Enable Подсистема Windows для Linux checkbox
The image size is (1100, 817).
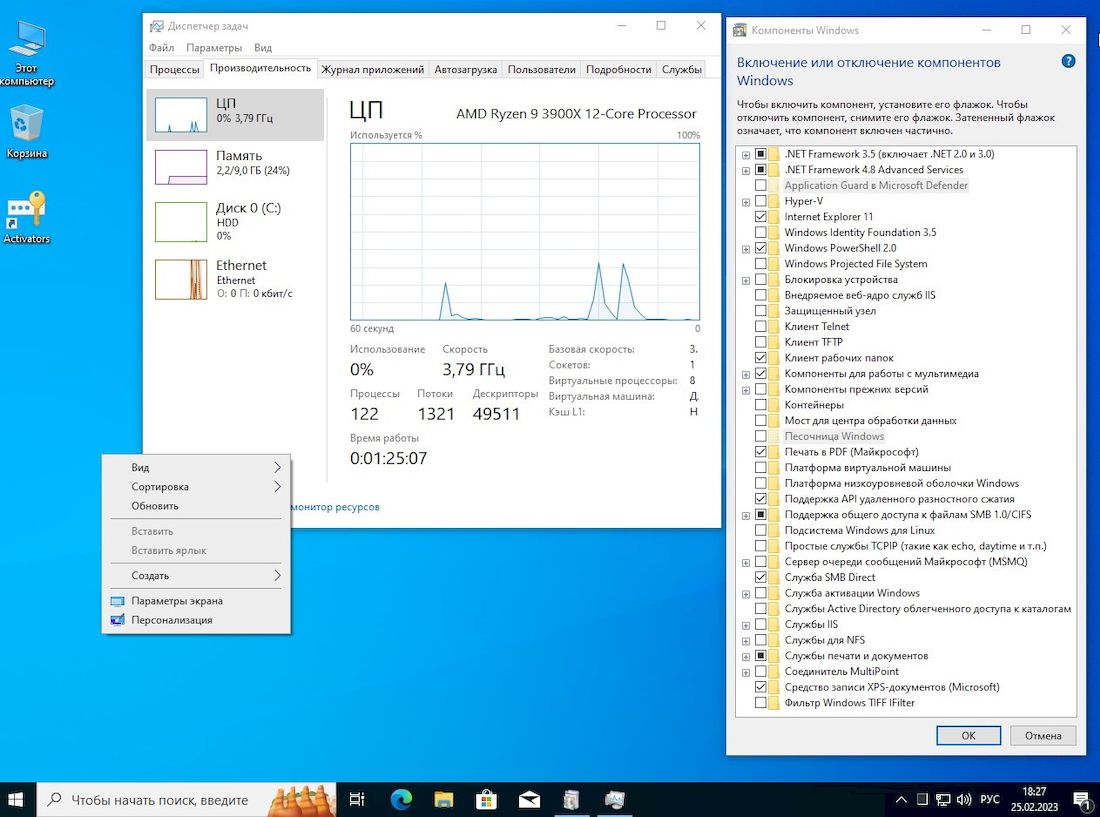(x=760, y=530)
